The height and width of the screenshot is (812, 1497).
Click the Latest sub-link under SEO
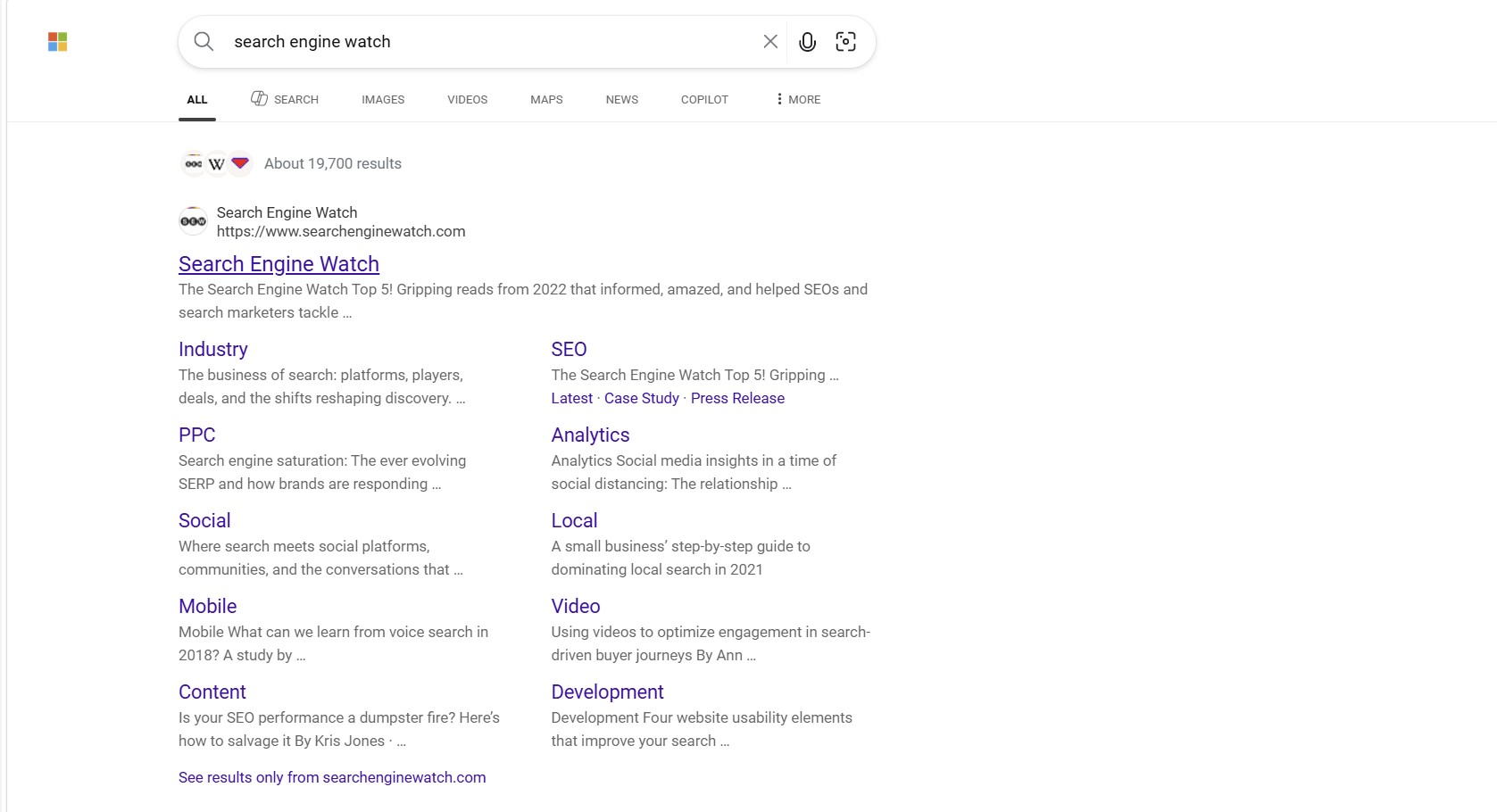click(x=571, y=399)
